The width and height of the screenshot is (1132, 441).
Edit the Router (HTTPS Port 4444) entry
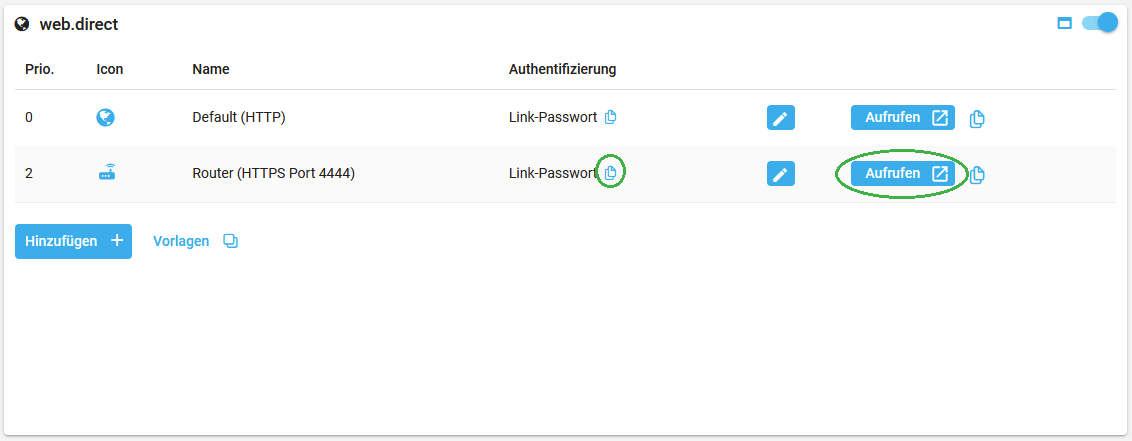780,173
